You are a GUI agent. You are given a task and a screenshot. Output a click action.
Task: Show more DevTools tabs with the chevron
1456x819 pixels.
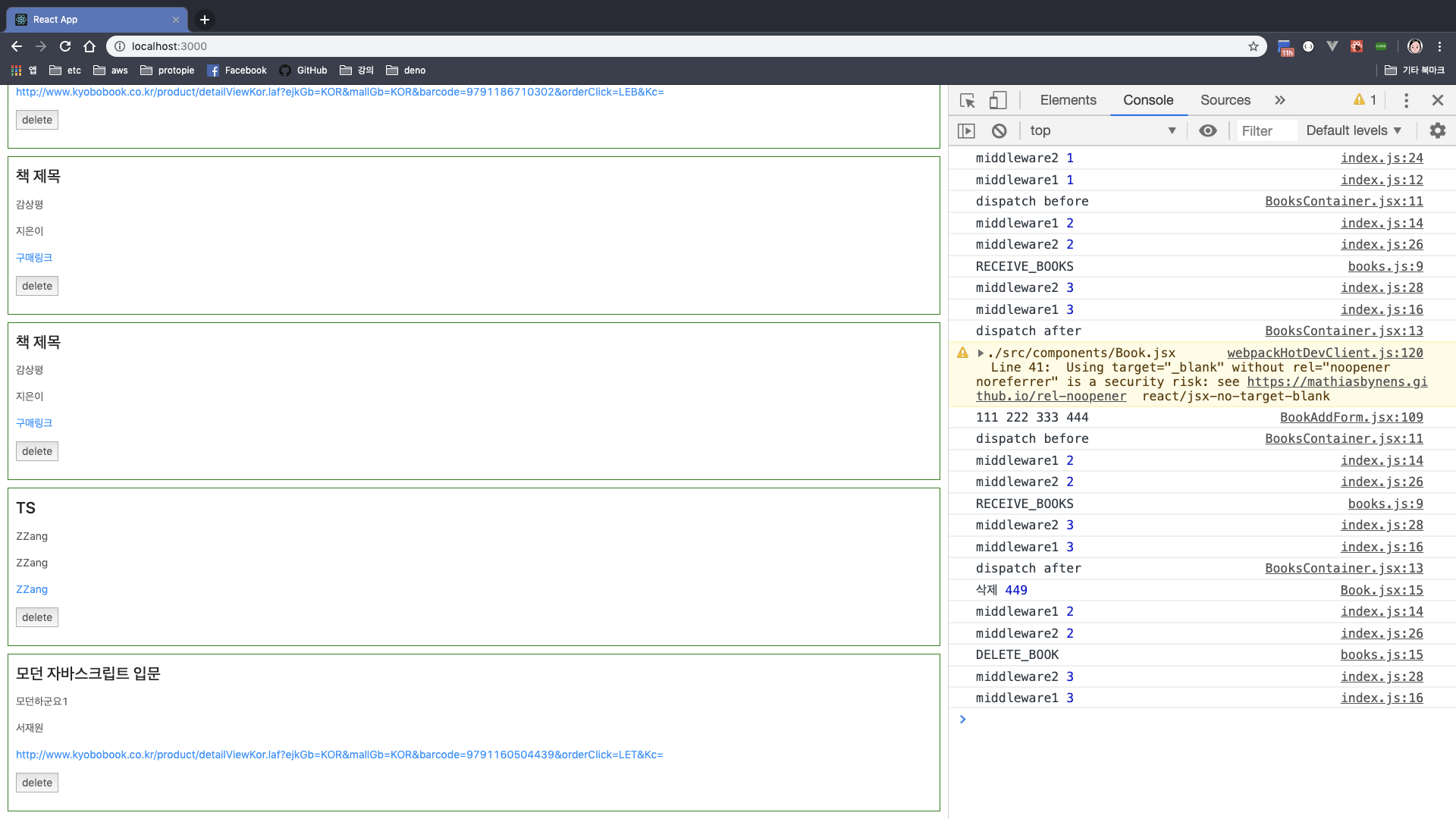tap(1280, 100)
